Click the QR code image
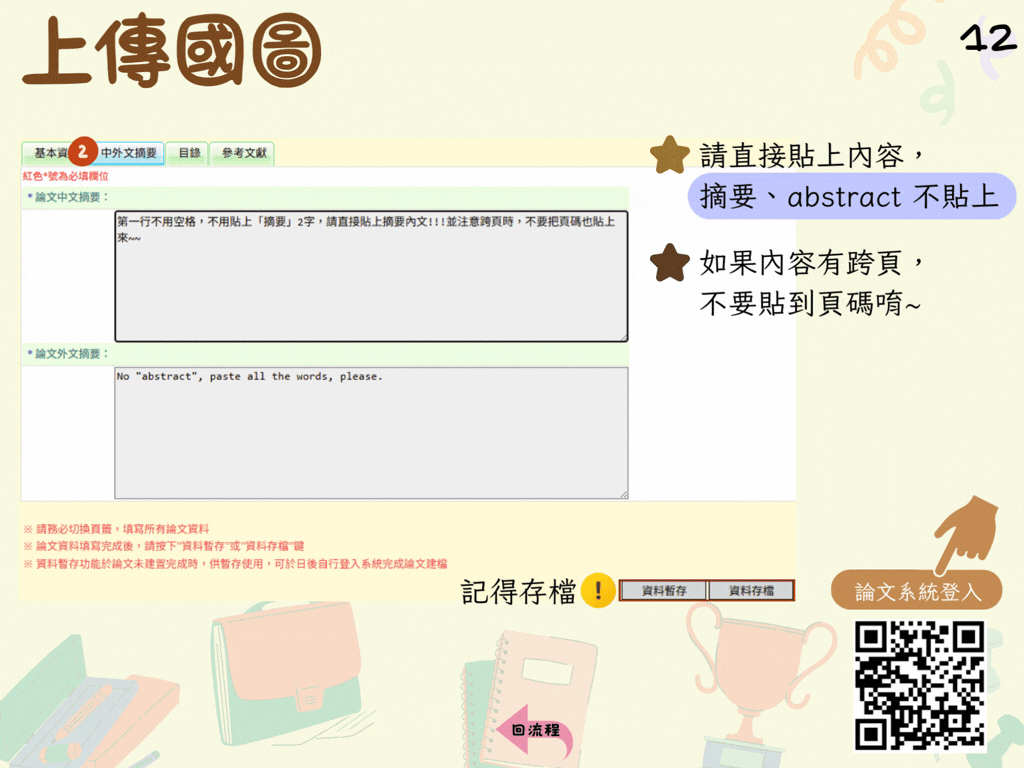Screen dimensions: 1024x768 click(x=919, y=685)
